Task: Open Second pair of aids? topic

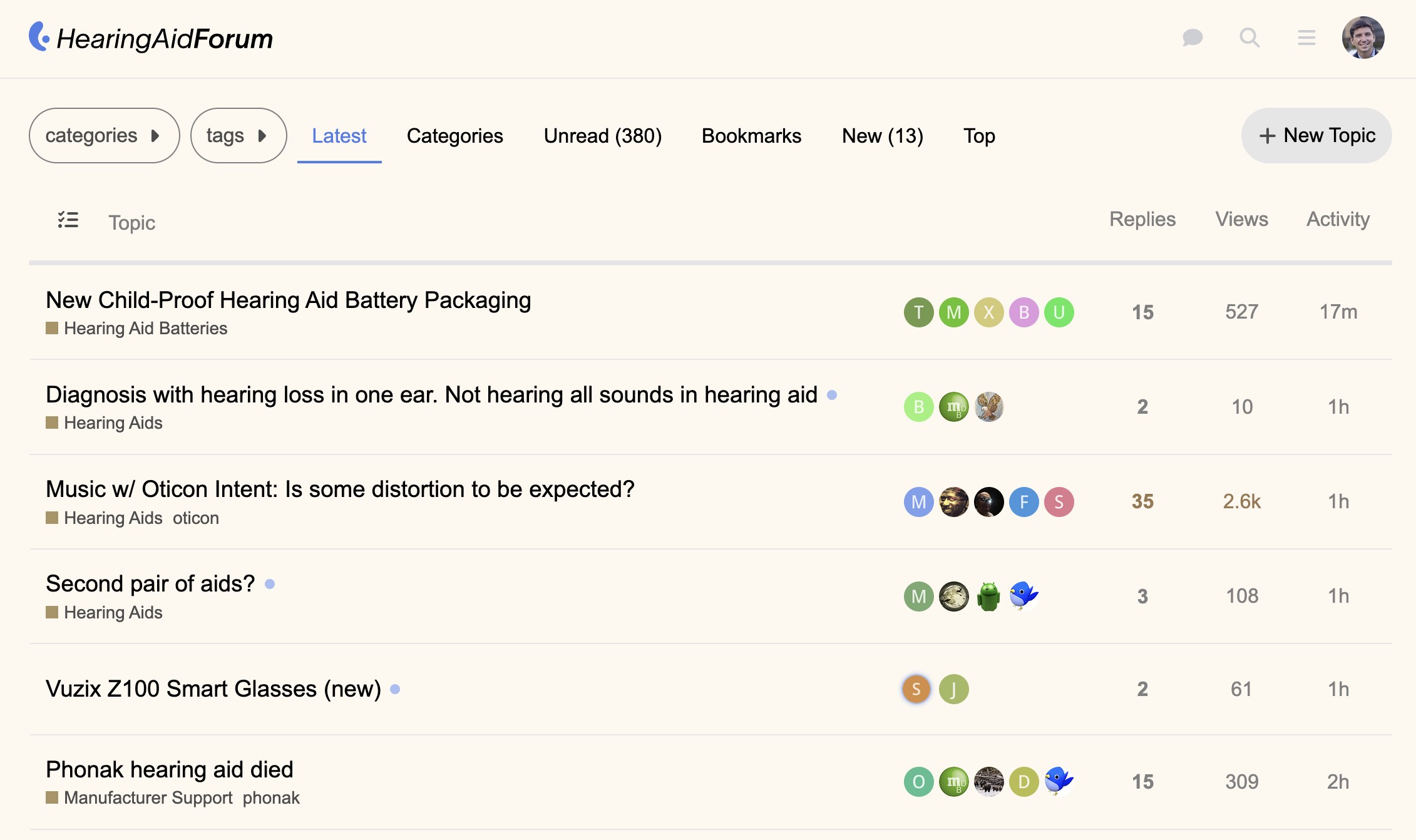Action: pos(150,584)
